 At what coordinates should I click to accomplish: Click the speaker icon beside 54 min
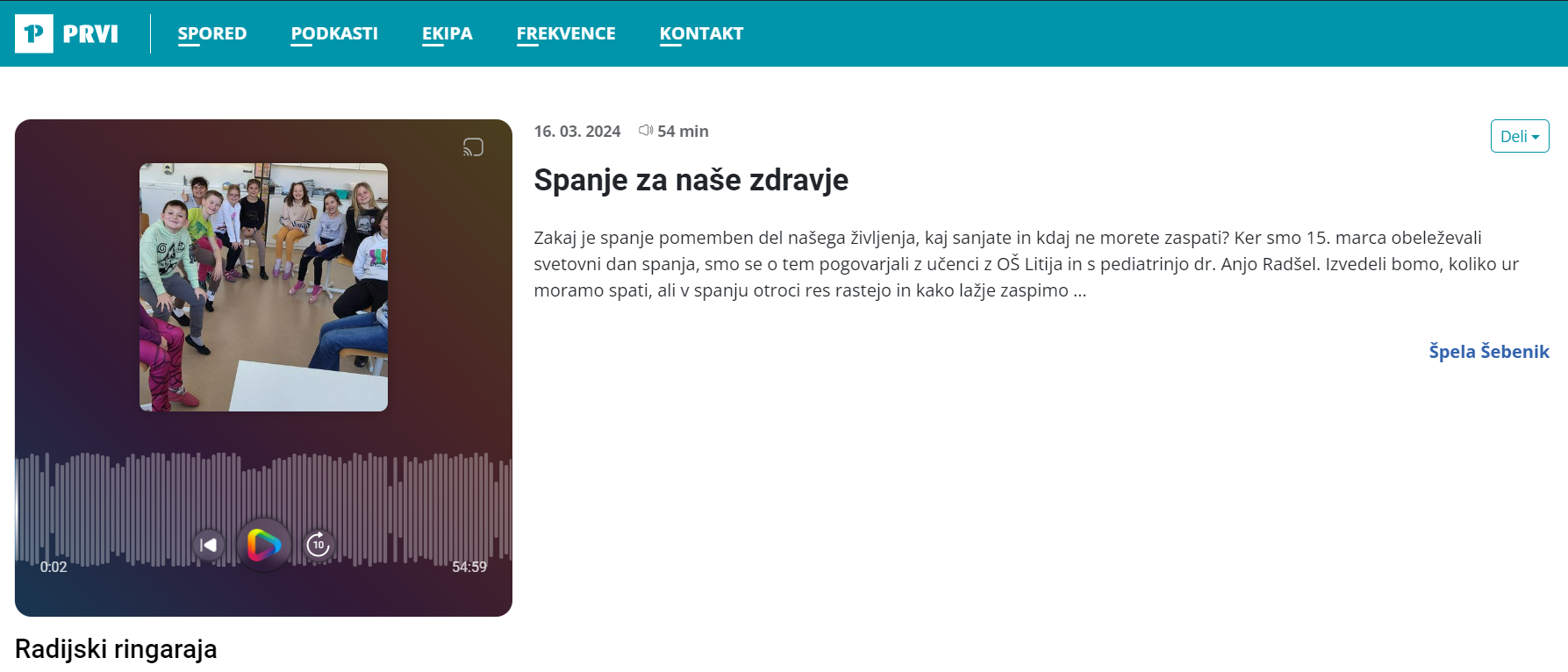pos(646,131)
